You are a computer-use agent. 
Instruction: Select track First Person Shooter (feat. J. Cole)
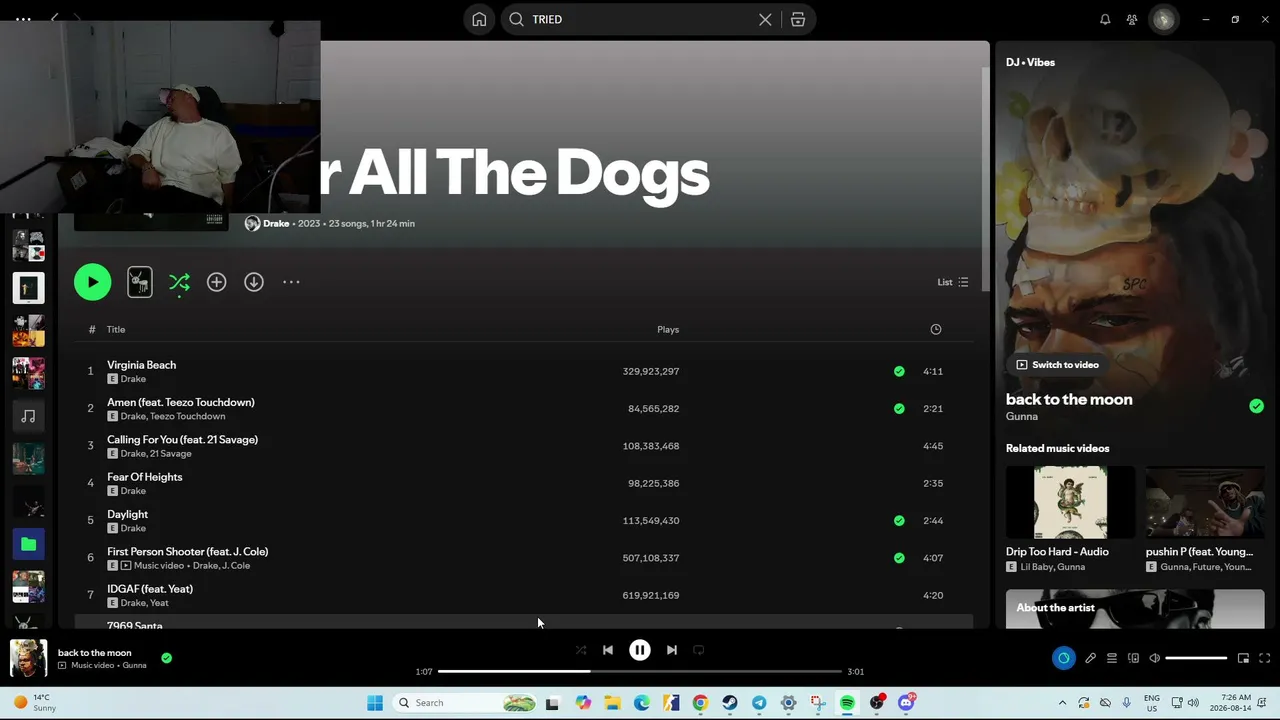click(x=187, y=551)
